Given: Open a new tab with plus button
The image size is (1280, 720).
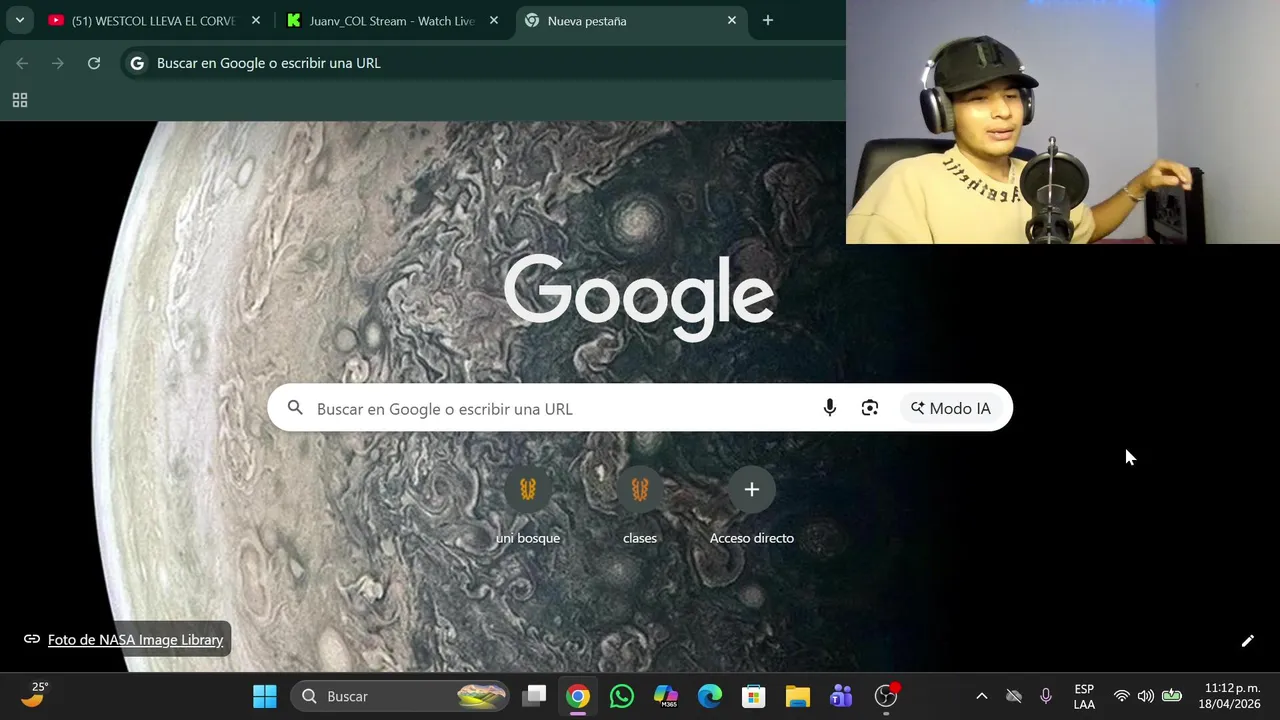Looking at the screenshot, I should [x=768, y=20].
